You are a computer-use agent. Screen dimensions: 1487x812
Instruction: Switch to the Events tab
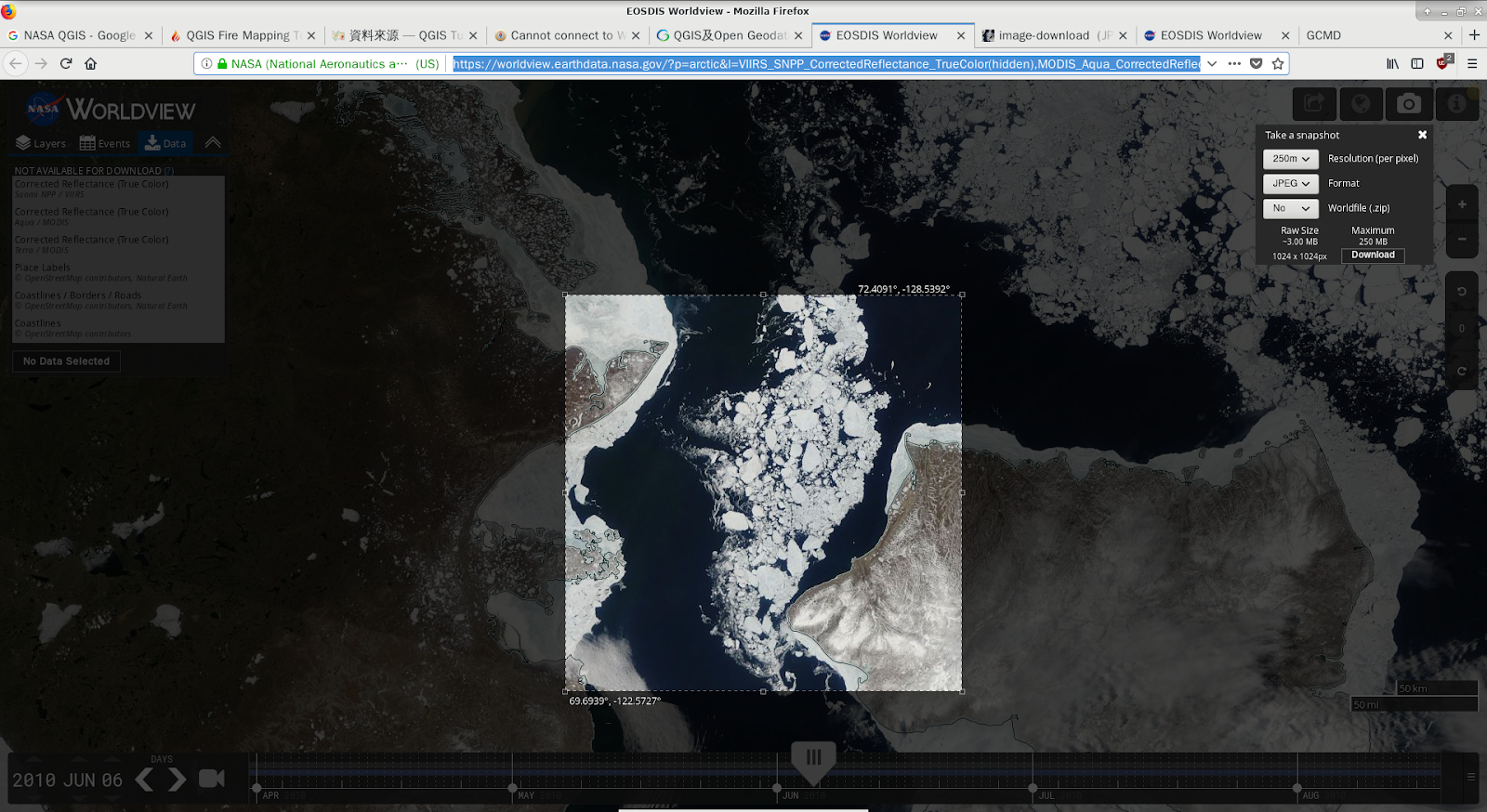[x=104, y=143]
